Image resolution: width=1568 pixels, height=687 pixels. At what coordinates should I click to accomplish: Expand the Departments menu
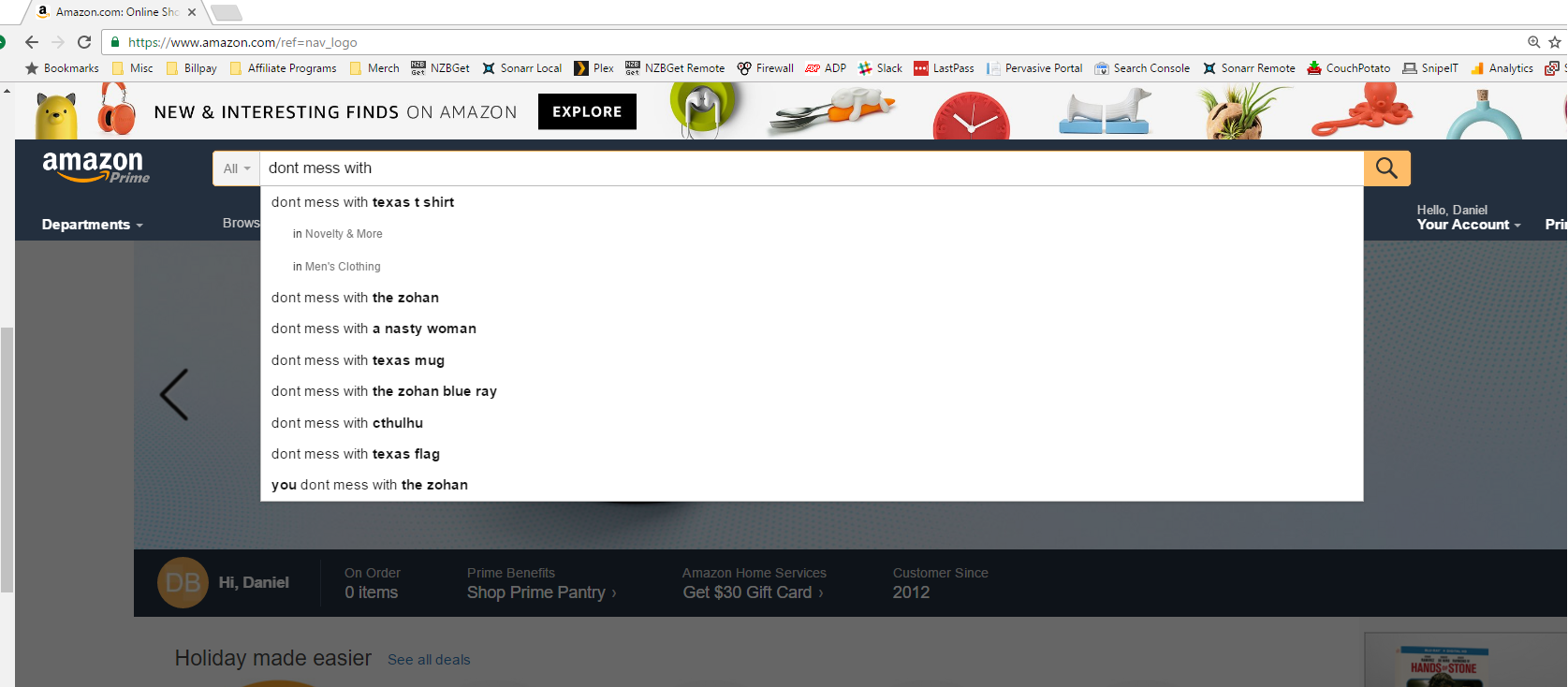92,225
